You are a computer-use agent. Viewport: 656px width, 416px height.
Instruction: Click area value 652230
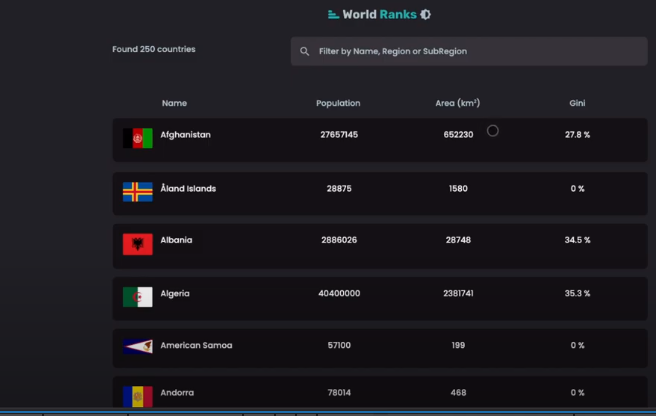coord(458,135)
